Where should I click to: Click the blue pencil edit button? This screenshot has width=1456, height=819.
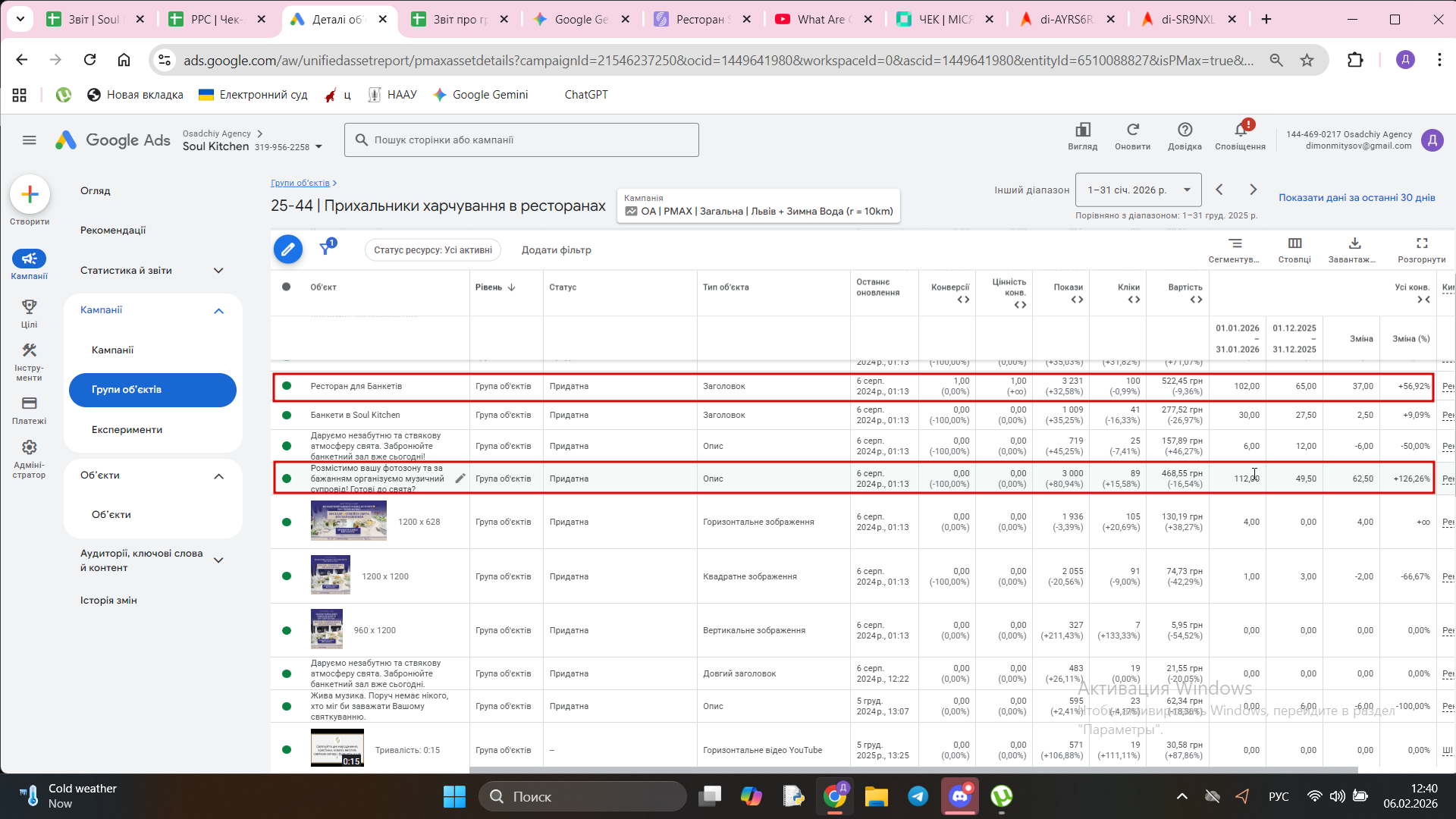coord(287,249)
